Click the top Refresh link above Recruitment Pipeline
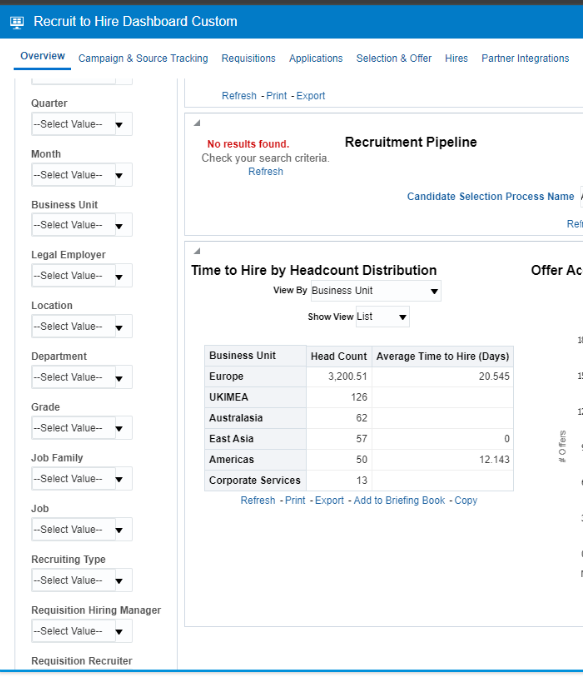583x681 pixels. pos(239,96)
